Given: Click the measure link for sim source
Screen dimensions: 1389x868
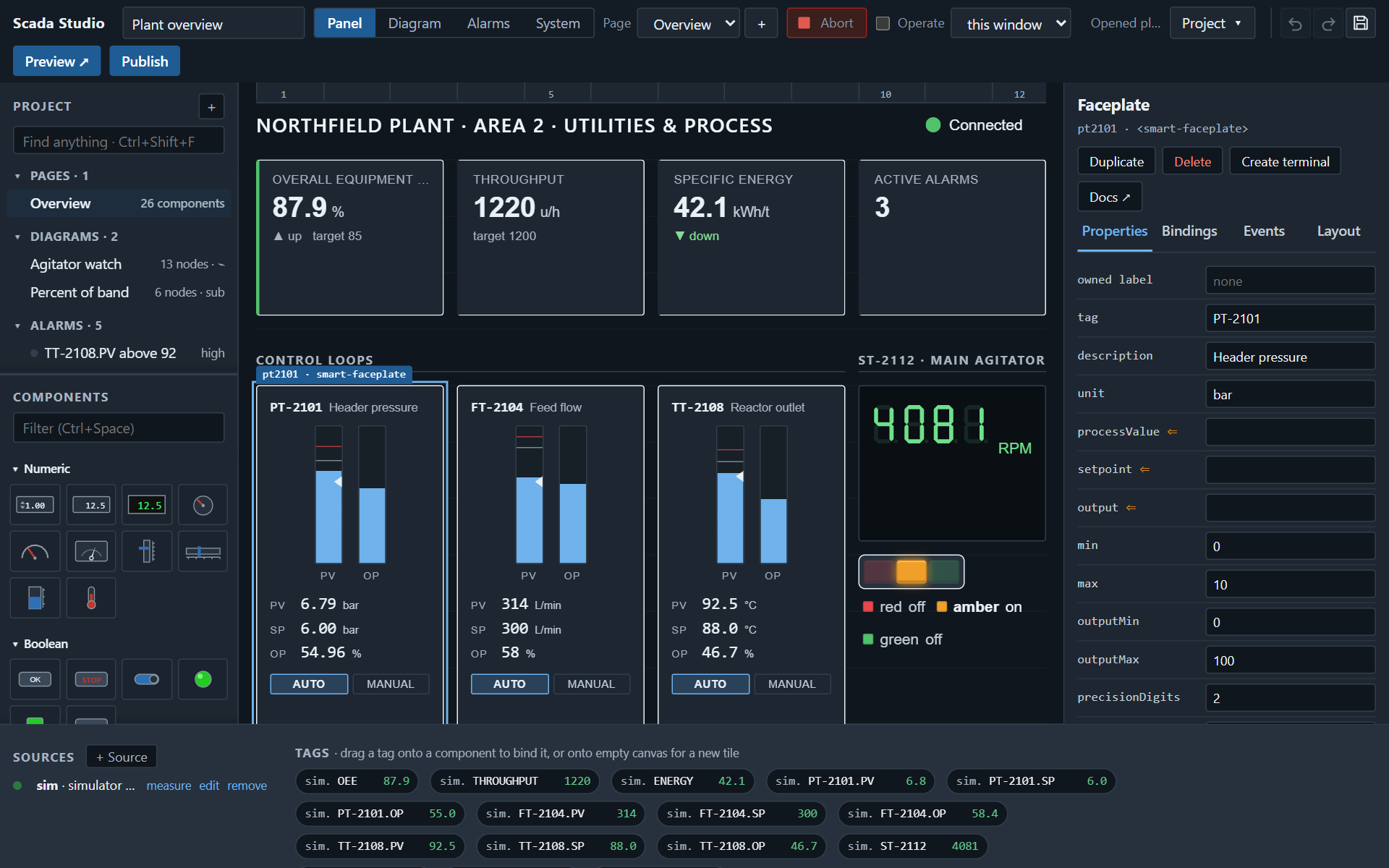Looking at the screenshot, I should (x=169, y=786).
